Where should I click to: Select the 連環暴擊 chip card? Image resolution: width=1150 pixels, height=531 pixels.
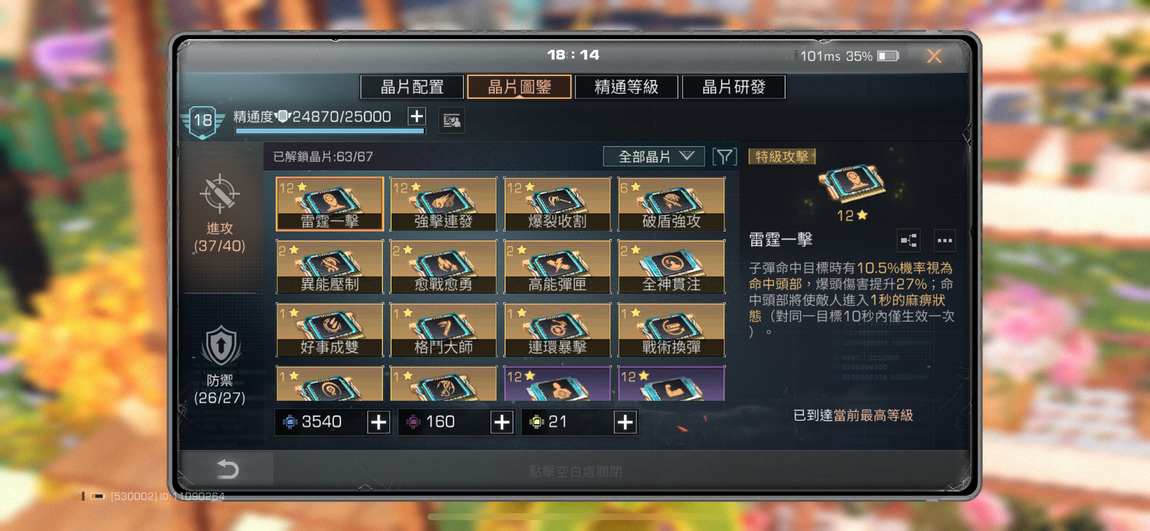tap(557, 330)
